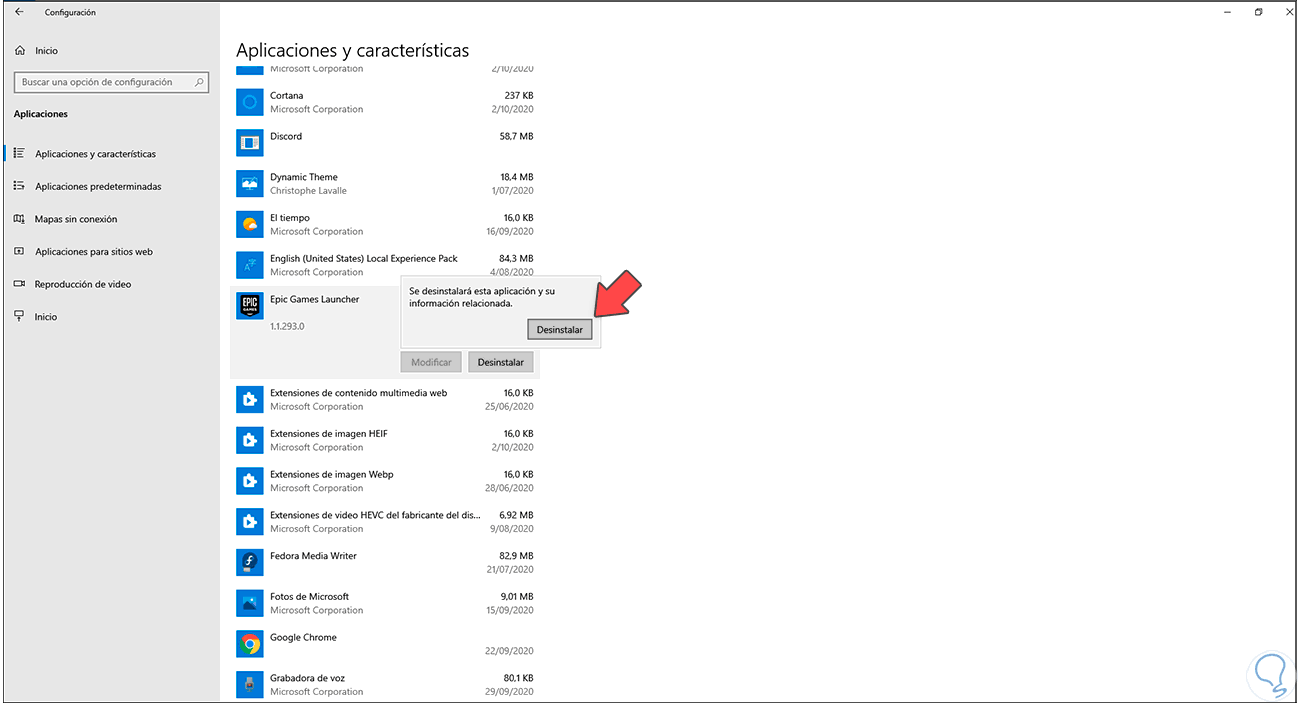Confirm Desinstalar in the popup dialog
Viewport: 1300px width, 703px height.
560,329
